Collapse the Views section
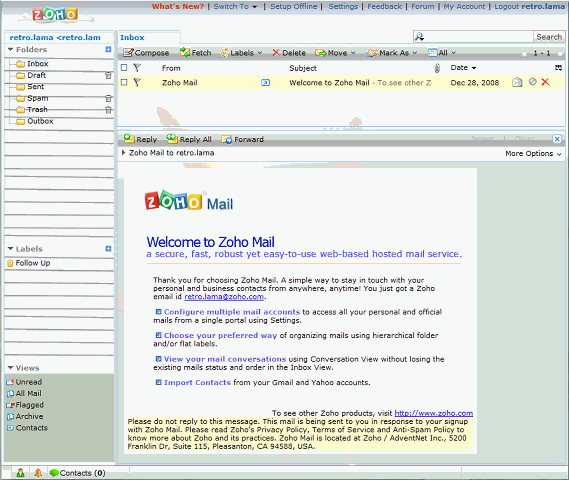 [x=11, y=368]
